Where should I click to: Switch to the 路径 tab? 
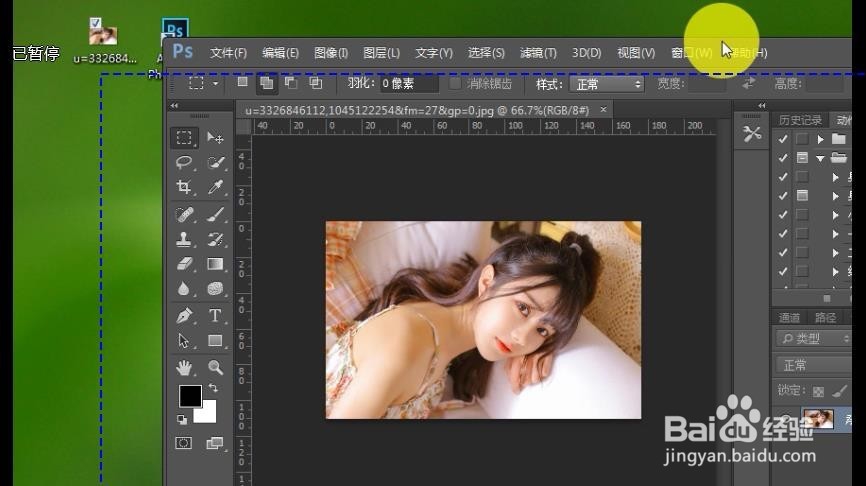(825, 318)
